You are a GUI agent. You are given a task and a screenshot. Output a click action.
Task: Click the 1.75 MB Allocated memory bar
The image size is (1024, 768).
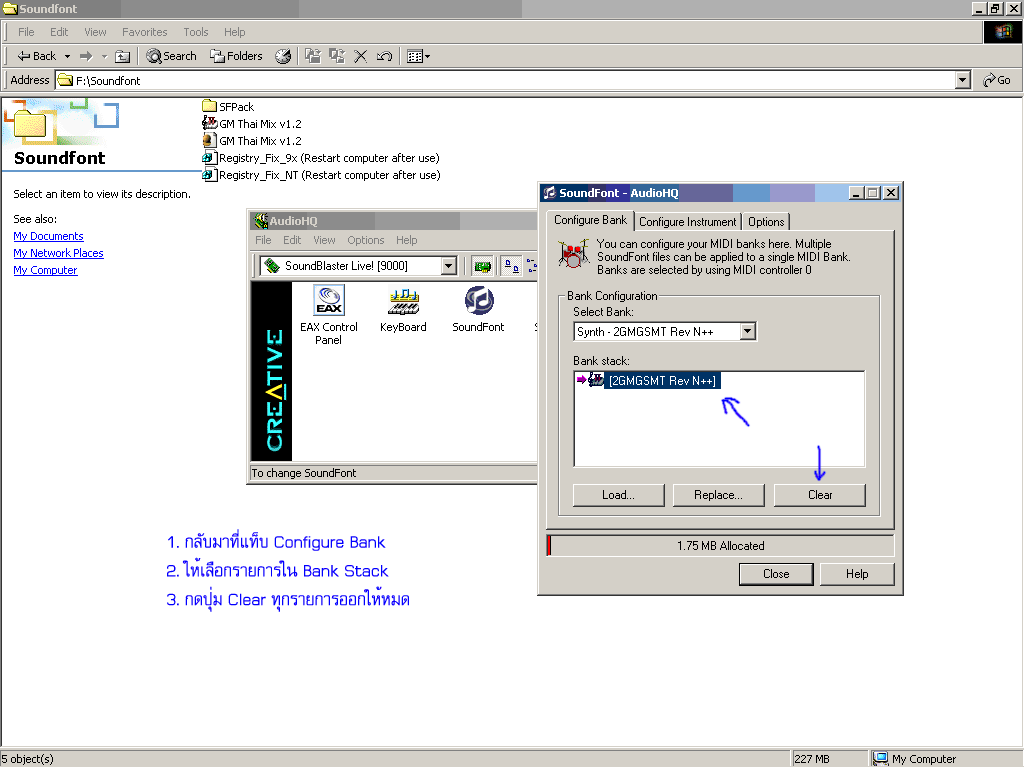[x=720, y=545]
